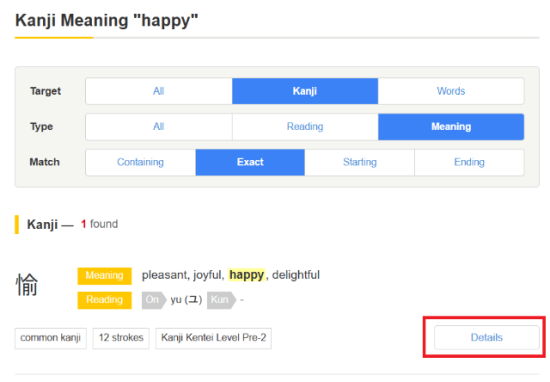
Task: Click the gray Kun reading badge
Action: (222, 300)
